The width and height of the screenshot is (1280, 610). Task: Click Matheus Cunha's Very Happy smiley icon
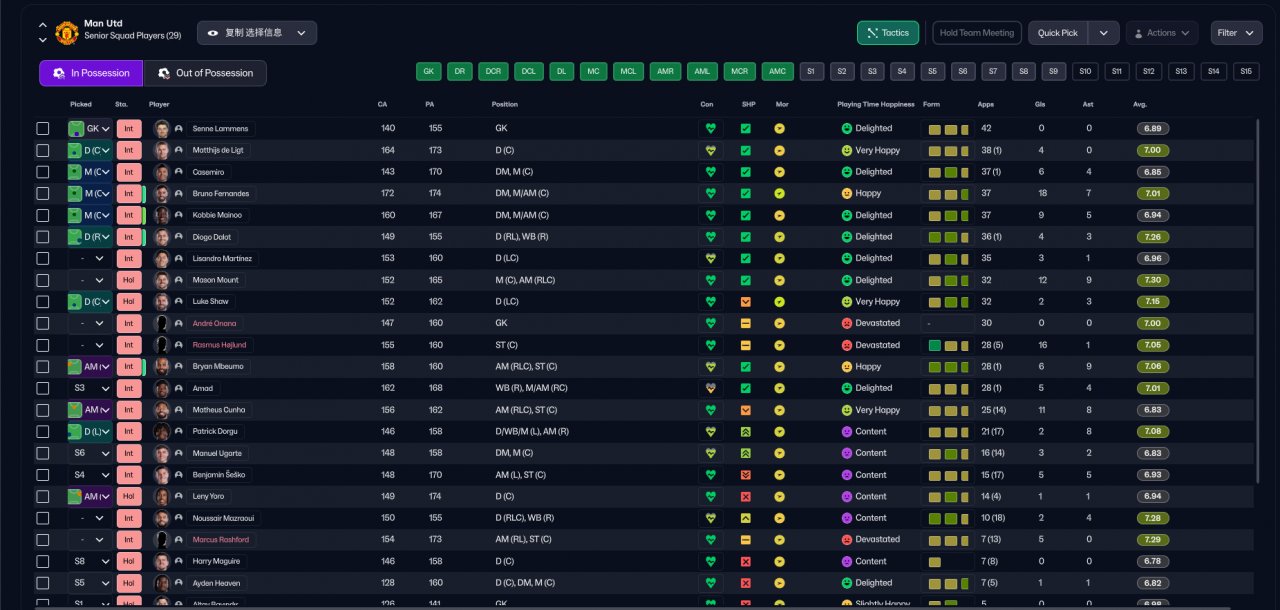pyautogui.click(x=847, y=410)
